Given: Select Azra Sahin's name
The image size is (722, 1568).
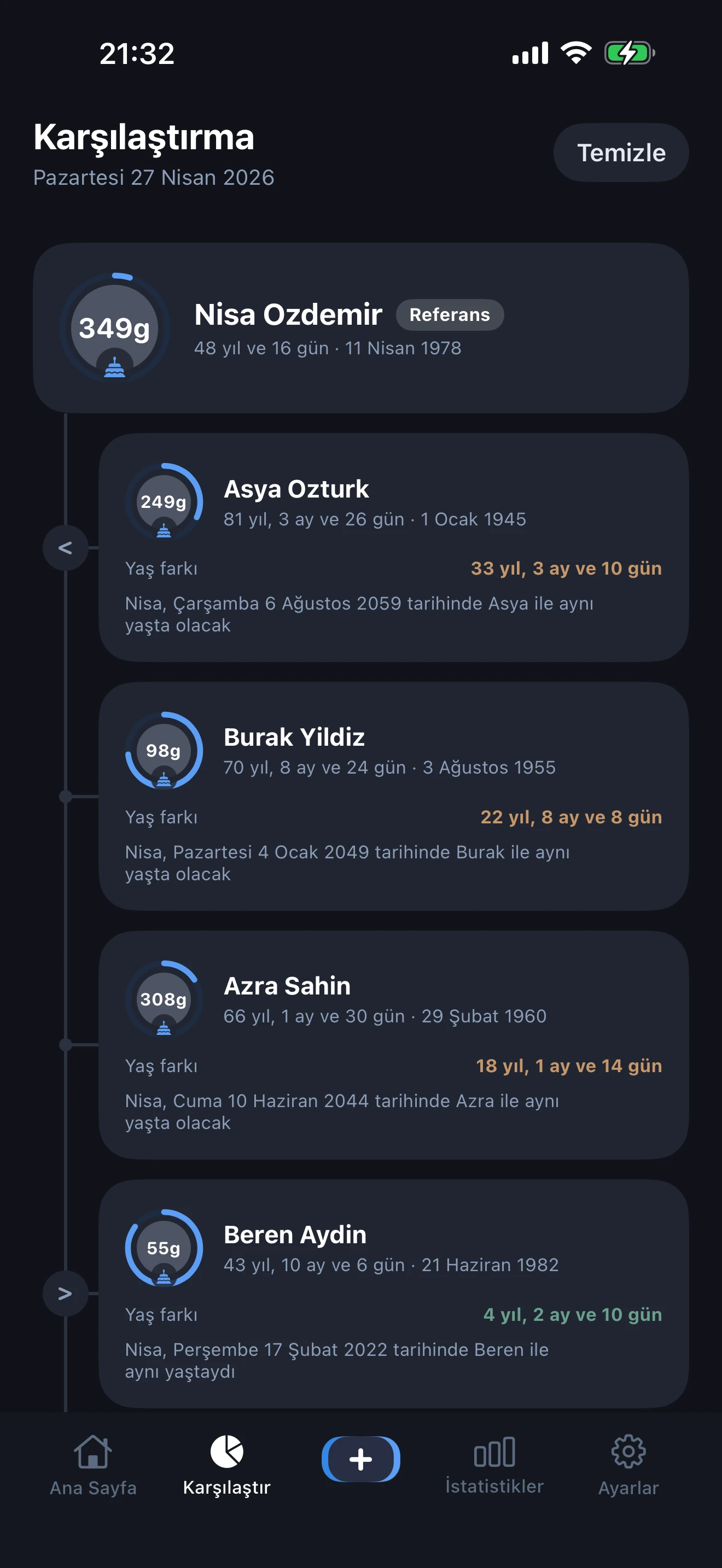Looking at the screenshot, I should click(287, 986).
